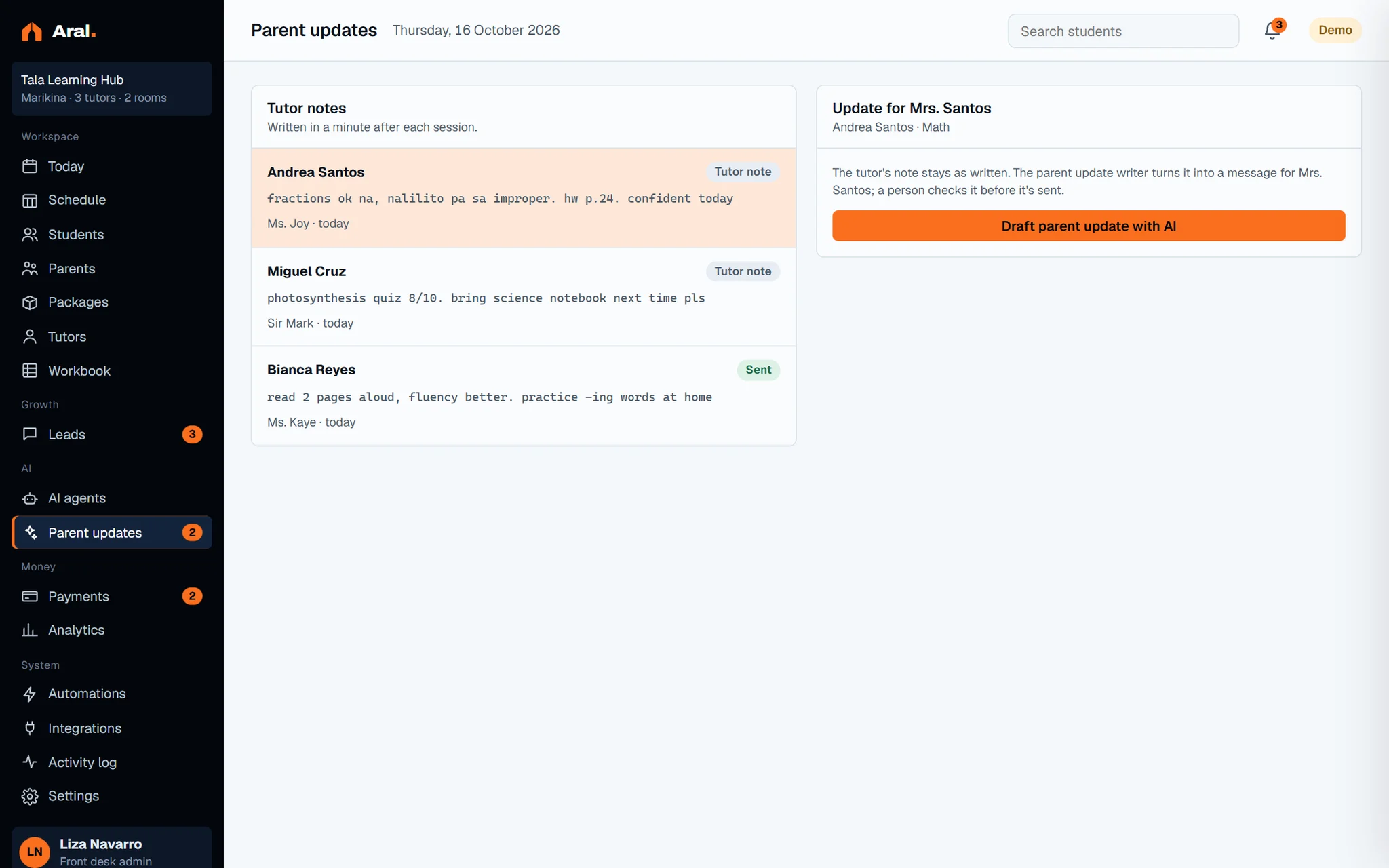Click the Analytics bar chart icon
The height and width of the screenshot is (868, 1389).
pos(30,630)
